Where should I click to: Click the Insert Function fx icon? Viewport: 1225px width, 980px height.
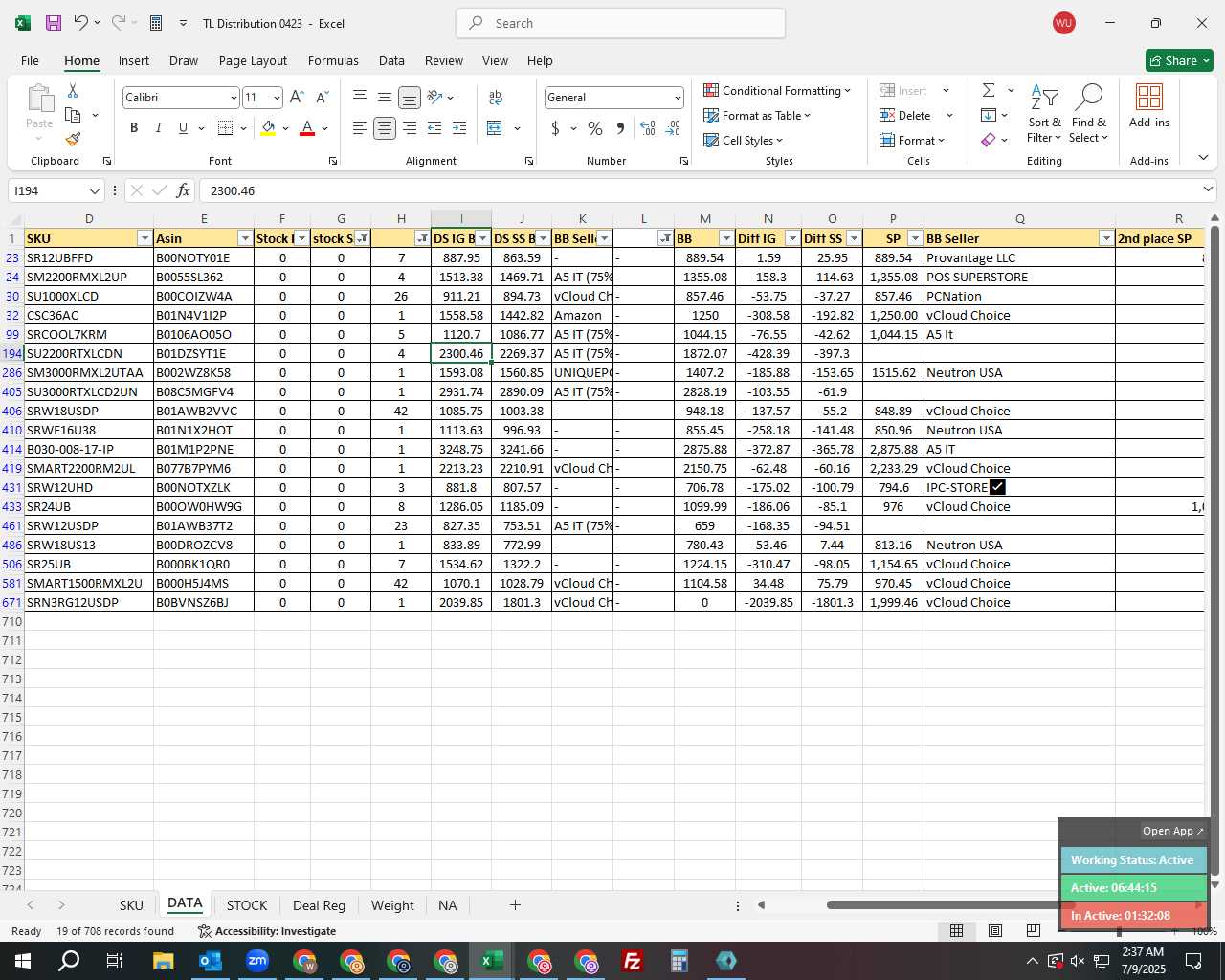(x=183, y=190)
